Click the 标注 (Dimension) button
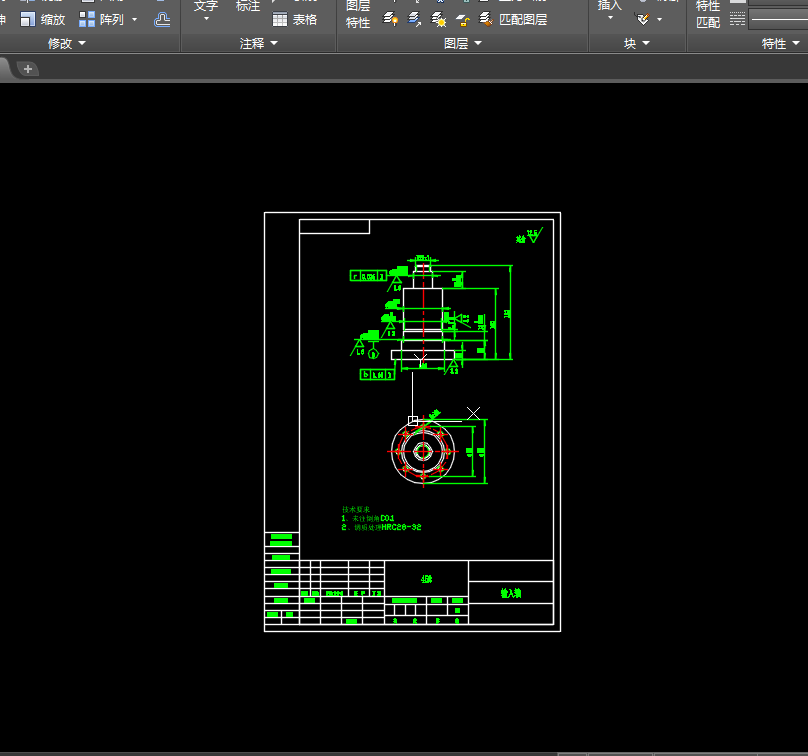808x756 pixels. (x=248, y=6)
